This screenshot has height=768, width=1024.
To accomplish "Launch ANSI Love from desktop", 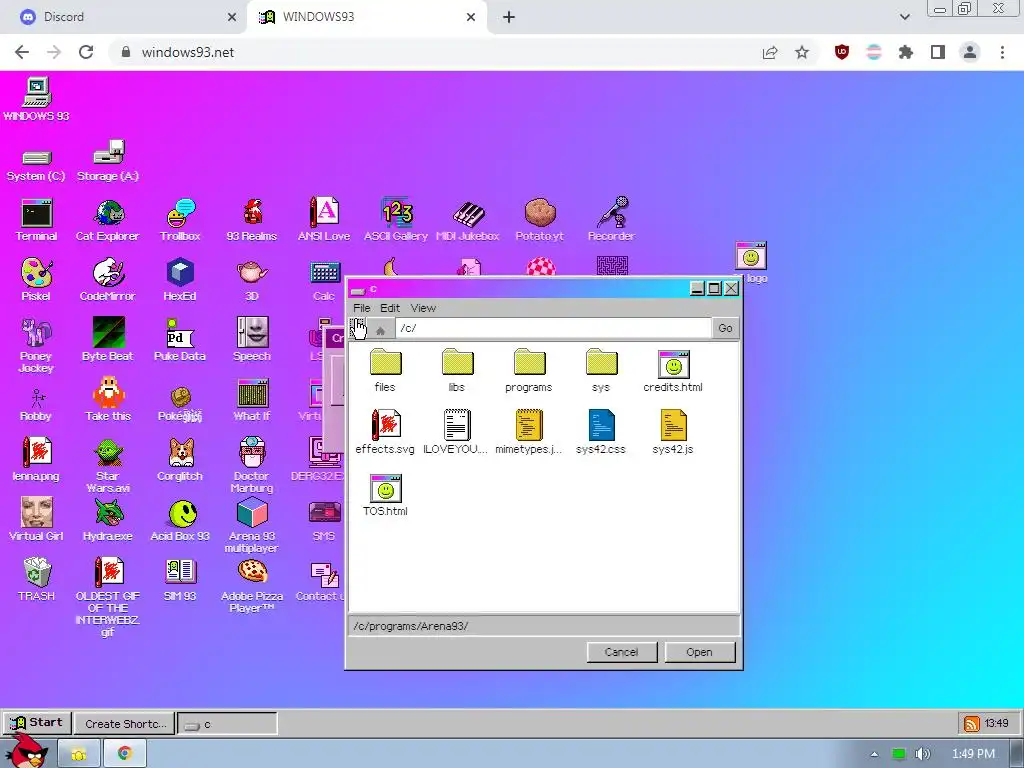I will tap(324, 220).
